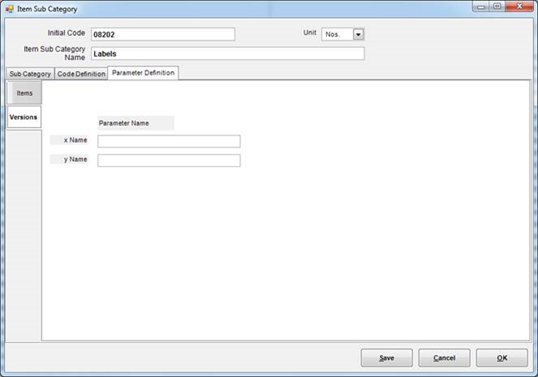Click the x Name input field
Screen dimensions: 538x377
[169, 141]
